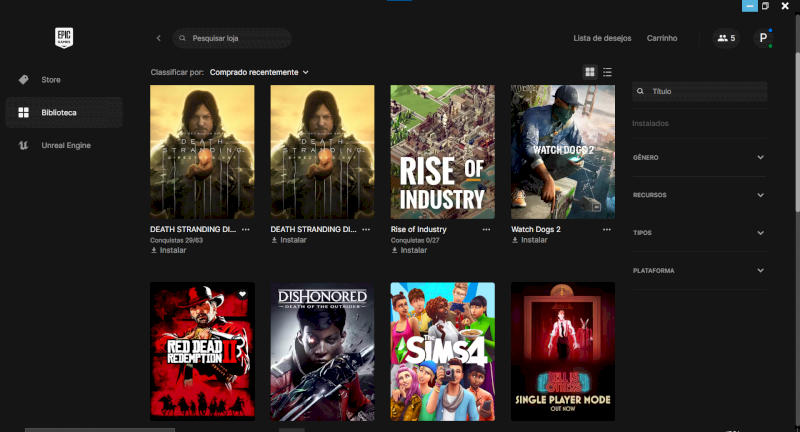Click the Store tag icon
Image resolution: width=800 pixels, height=432 pixels.
[23, 80]
